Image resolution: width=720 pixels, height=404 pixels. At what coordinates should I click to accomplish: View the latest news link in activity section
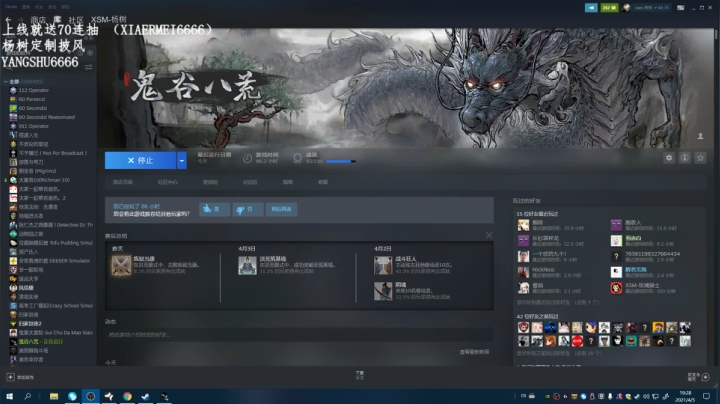(474, 352)
